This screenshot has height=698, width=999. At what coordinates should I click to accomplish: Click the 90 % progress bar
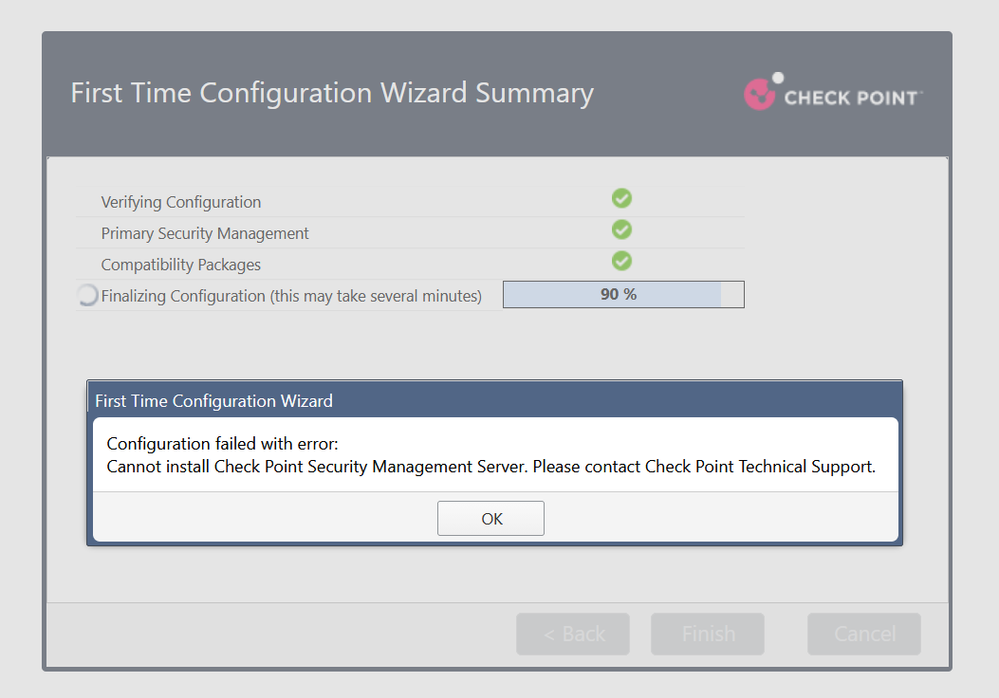(x=624, y=294)
